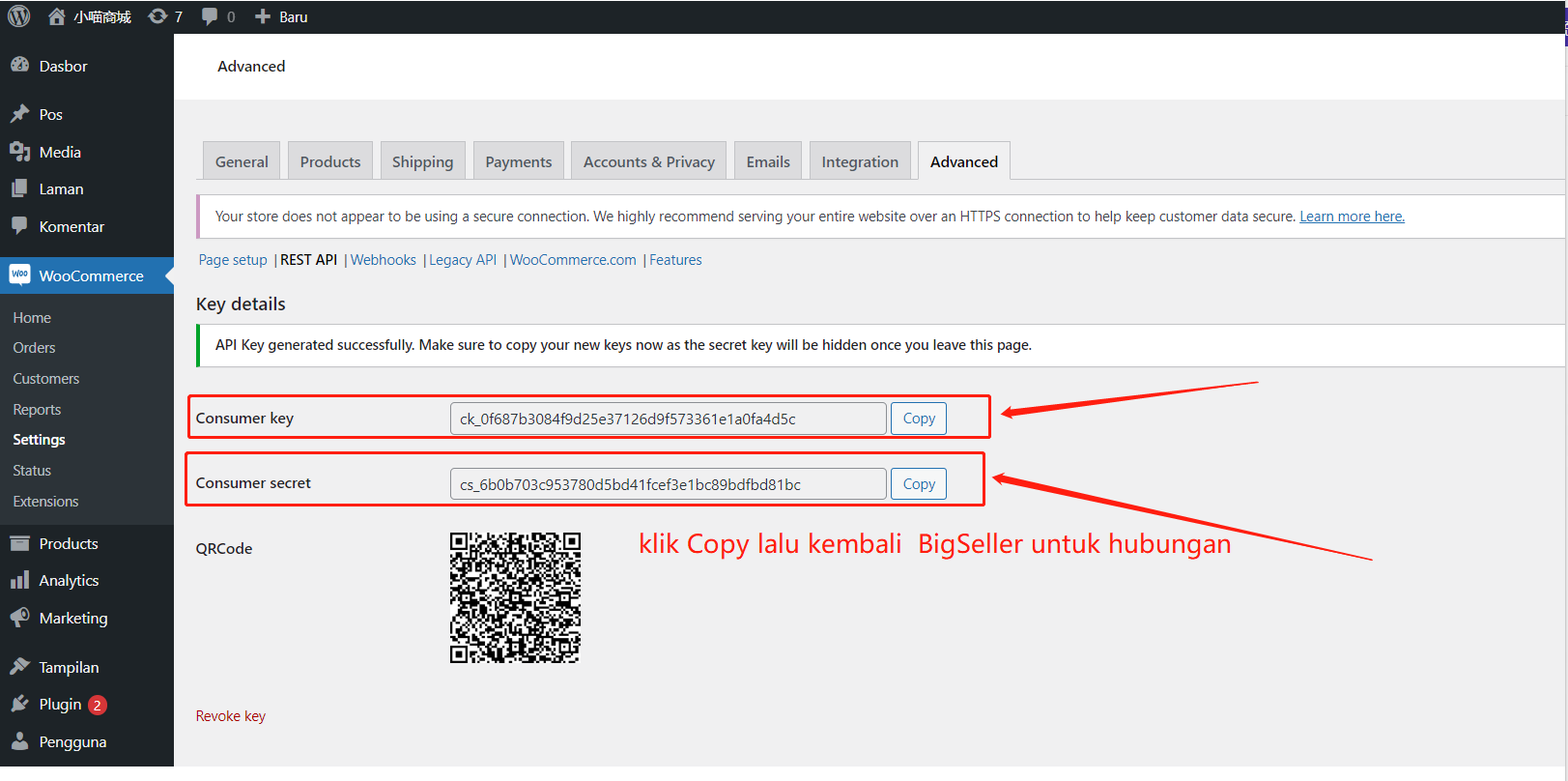Open the Legacy API sub-section link
The image size is (1568, 781).
coord(463,260)
